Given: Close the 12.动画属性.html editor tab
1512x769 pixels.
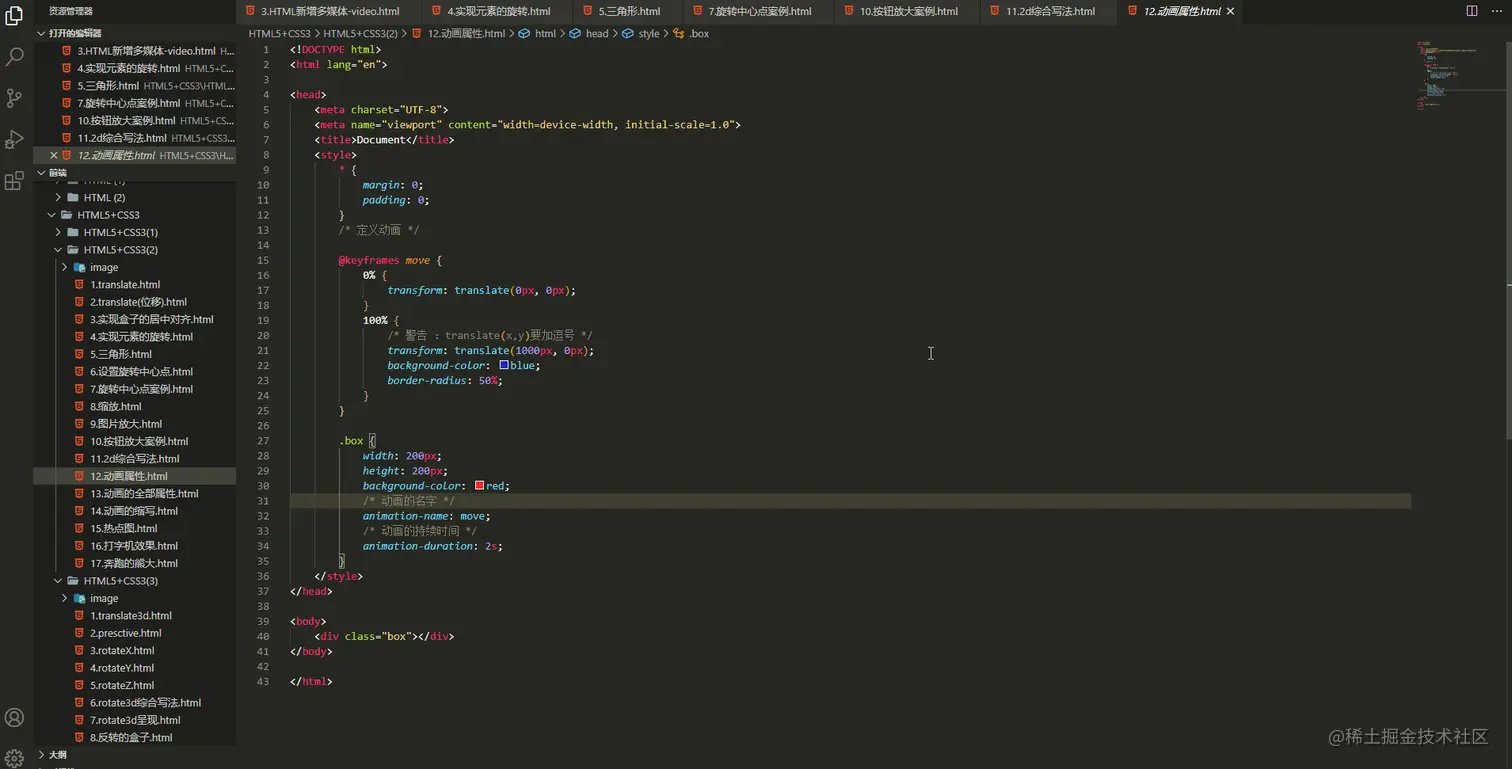Looking at the screenshot, I should click(x=1230, y=11).
